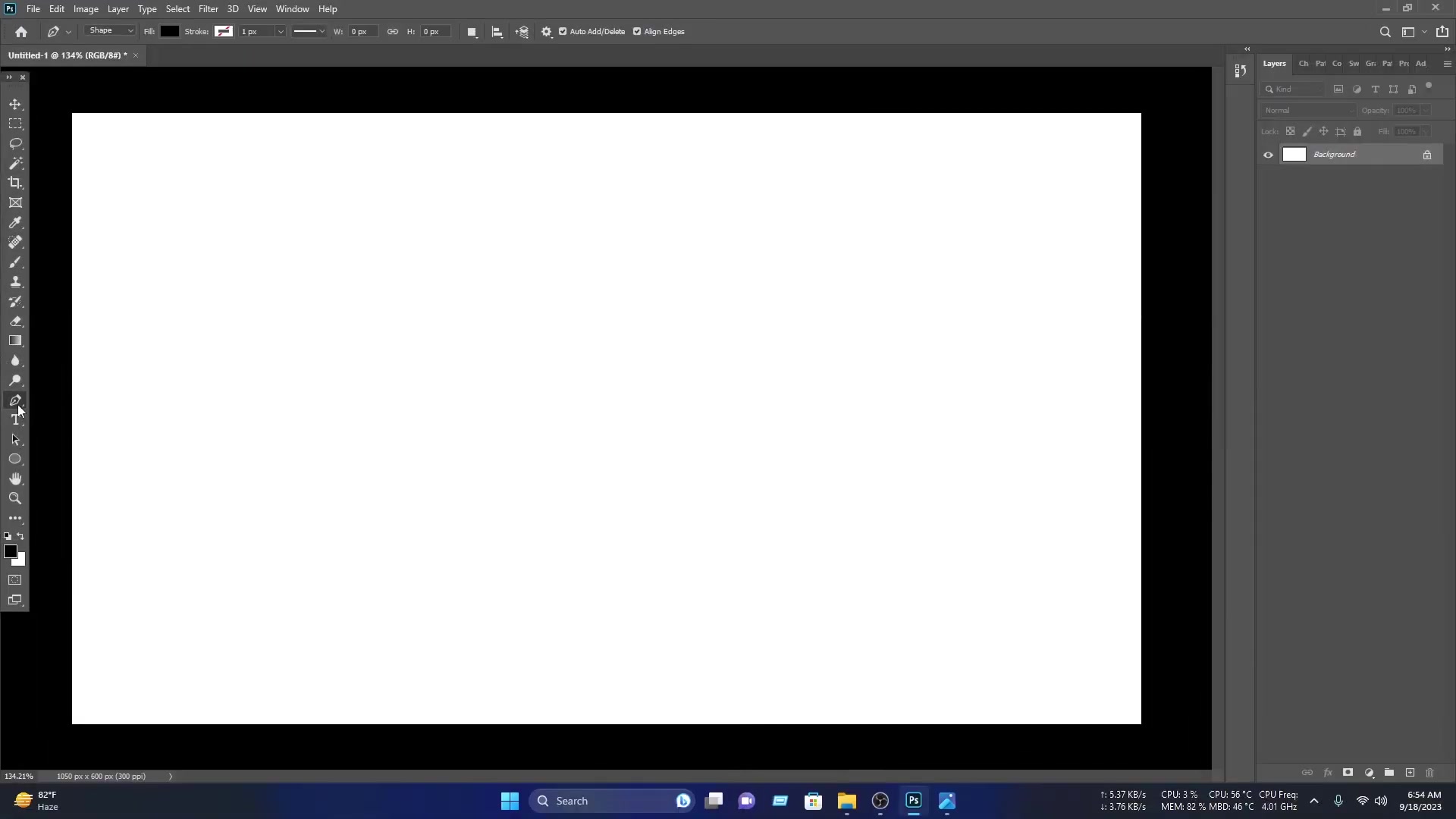The width and height of the screenshot is (1456, 819).
Task: Open the Fill color swatch in options bar
Action: coord(170,32)
